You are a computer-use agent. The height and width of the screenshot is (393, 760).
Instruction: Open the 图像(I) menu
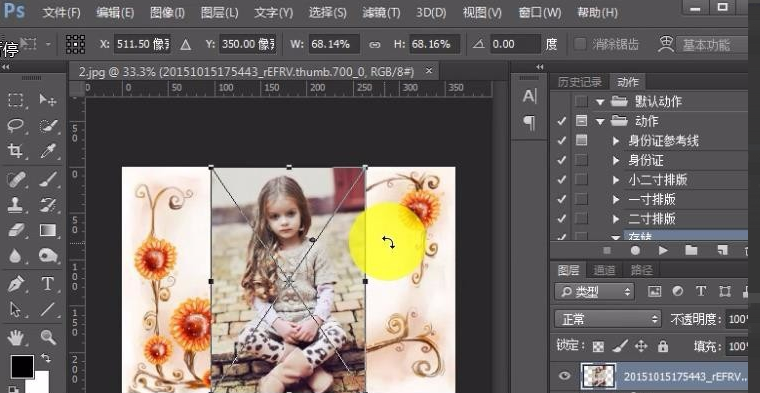(167, 13)
